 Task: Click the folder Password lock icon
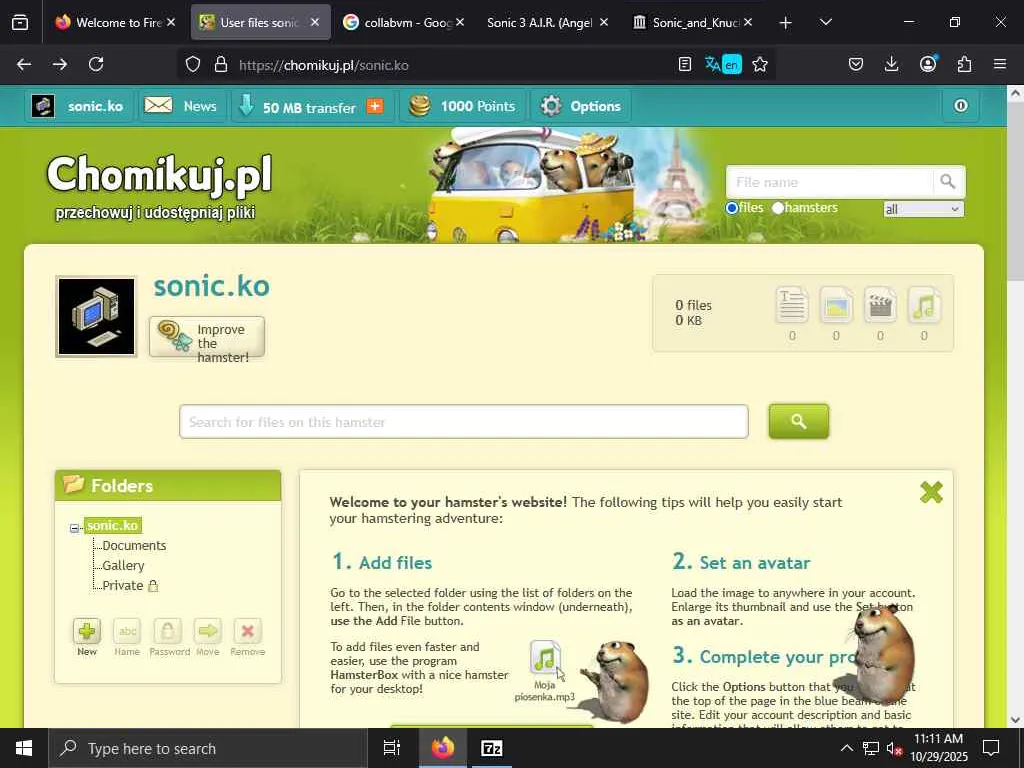(167, 631)
